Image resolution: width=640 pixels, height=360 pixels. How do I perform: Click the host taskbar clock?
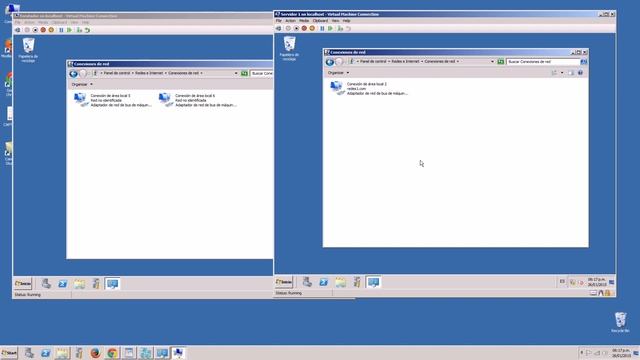620,353
